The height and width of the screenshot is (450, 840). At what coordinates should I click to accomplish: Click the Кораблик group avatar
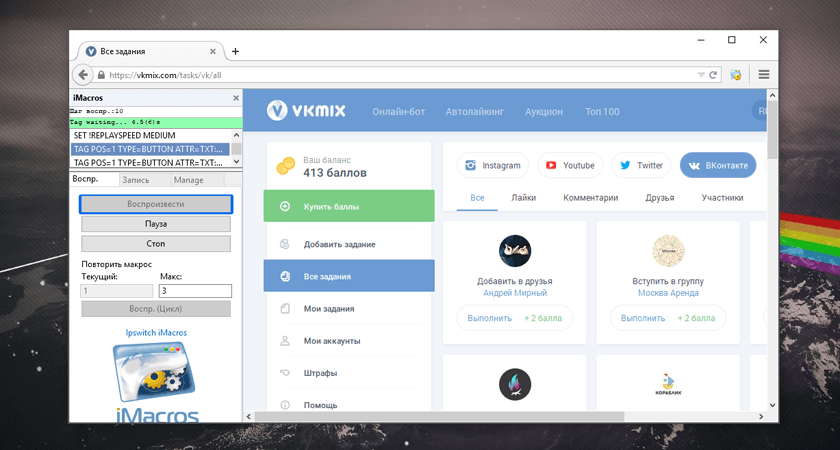pyautogui.click(x=668, y=384)
